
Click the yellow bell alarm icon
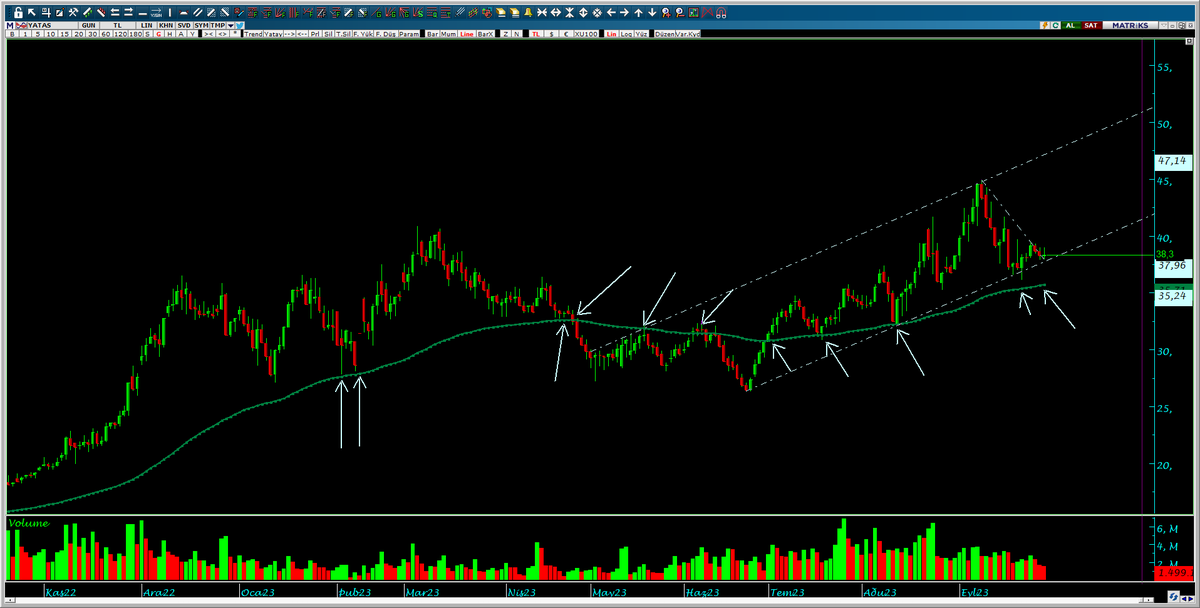click(x=528, y=13)
